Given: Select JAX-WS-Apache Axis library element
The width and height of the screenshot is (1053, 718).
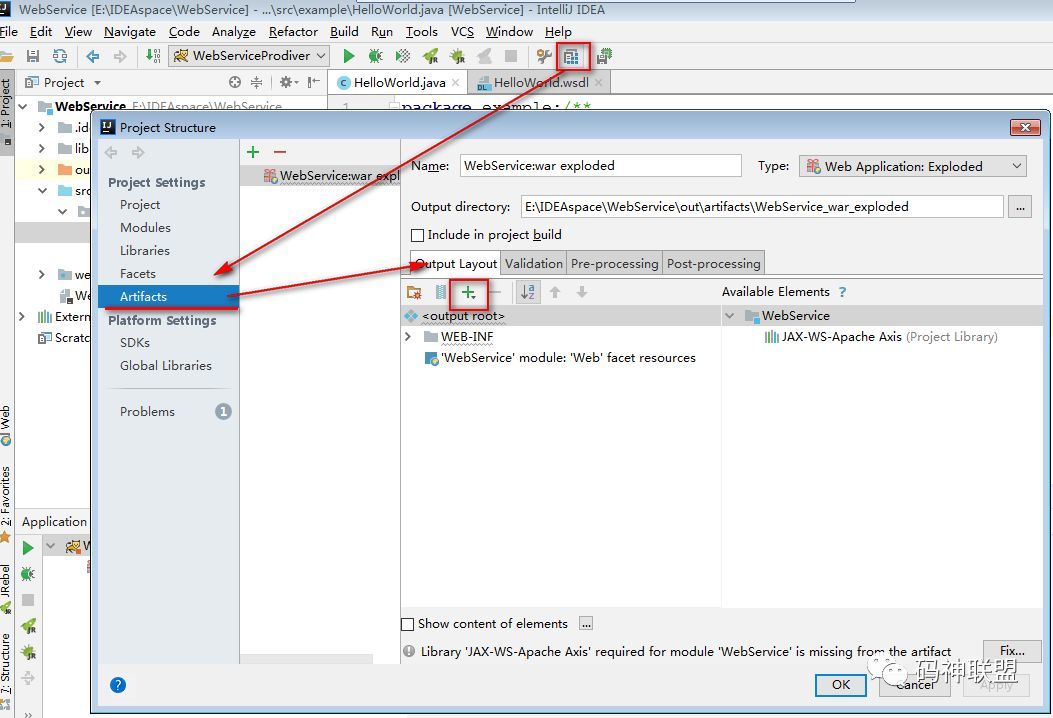Looking at the screenshot, I should coord(880,336).
